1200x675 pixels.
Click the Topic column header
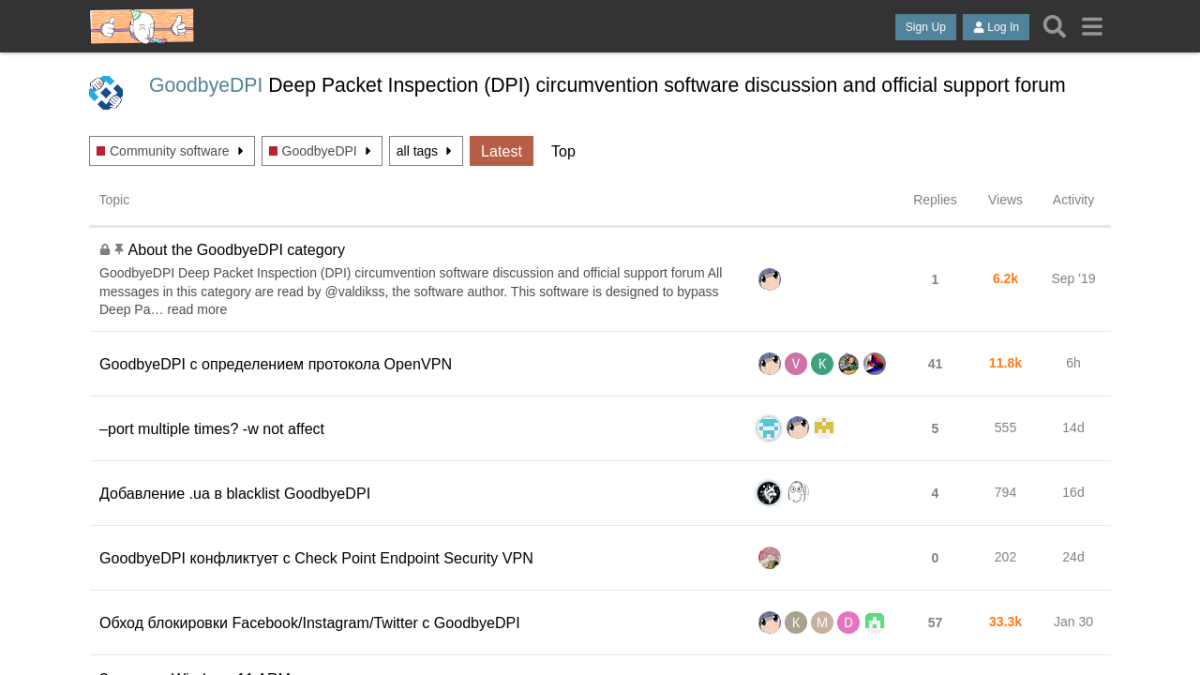[x=114, y=200]
